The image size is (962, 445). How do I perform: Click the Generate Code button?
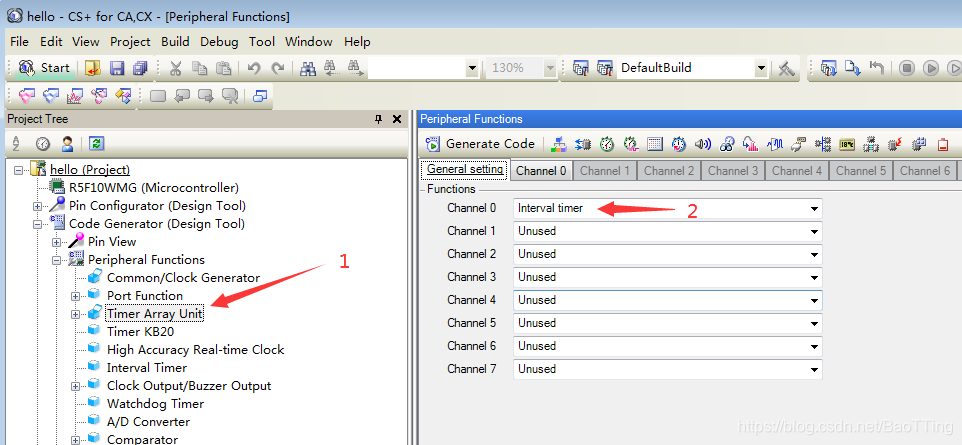480,144
